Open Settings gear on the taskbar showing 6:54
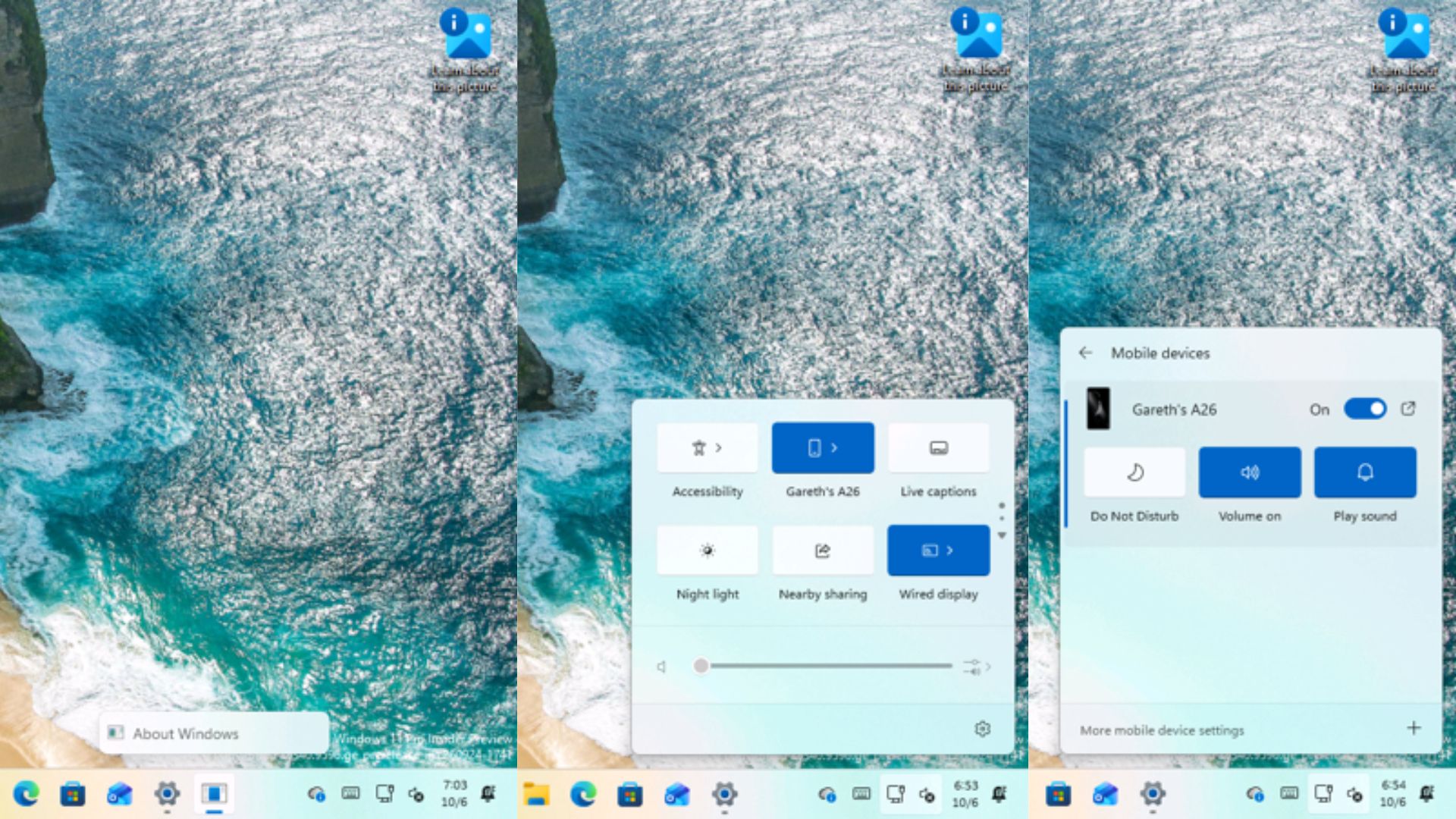1456x819 pixels. [1153, 794]
